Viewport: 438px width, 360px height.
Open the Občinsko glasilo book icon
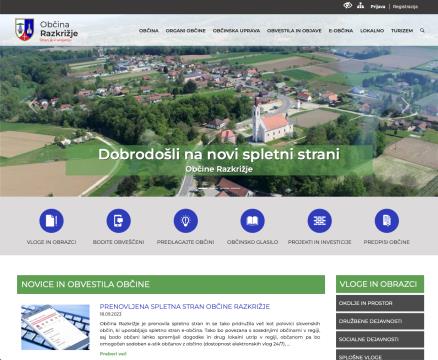[x=252, y=221]
